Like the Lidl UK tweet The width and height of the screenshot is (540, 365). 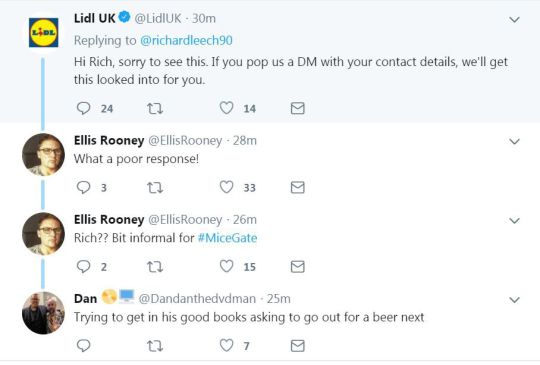point(226,108)
